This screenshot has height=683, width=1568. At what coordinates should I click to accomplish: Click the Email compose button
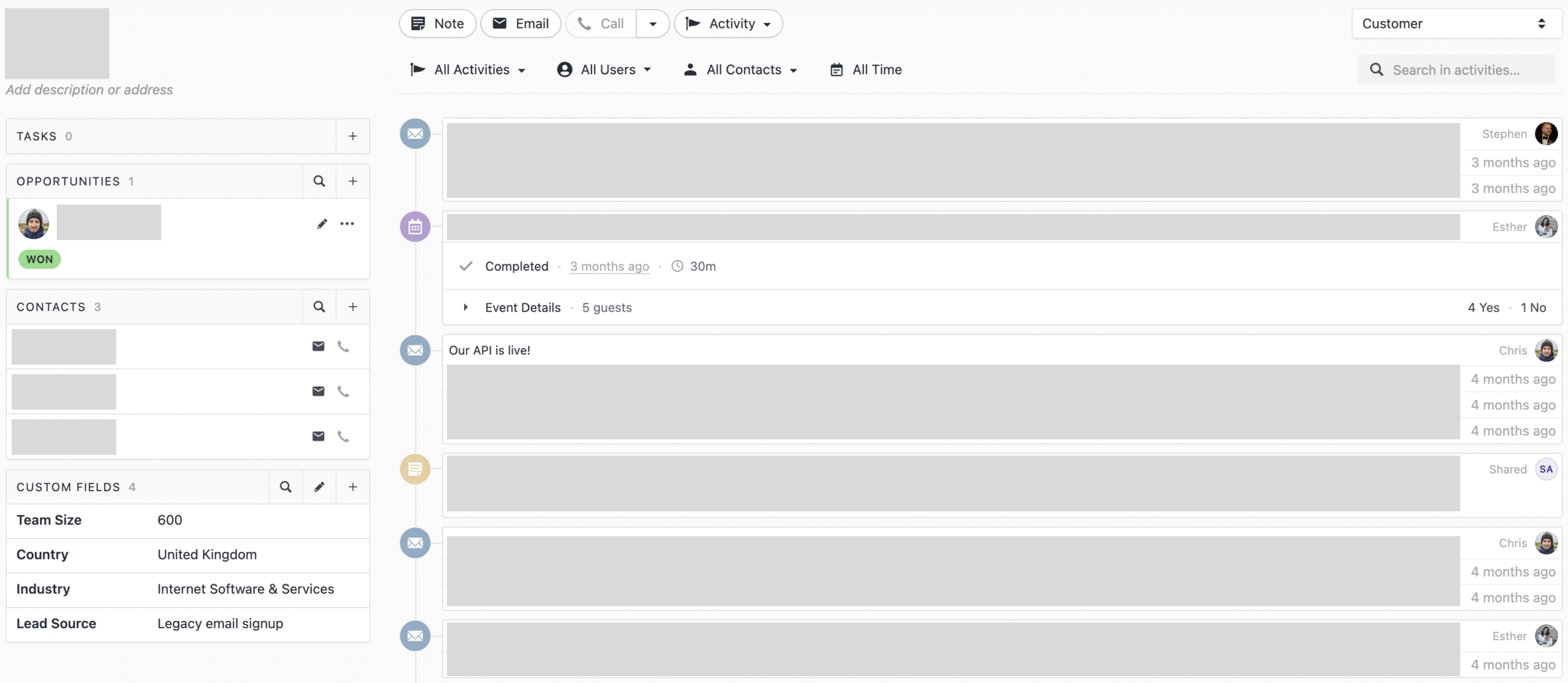(x=520, y=23)
